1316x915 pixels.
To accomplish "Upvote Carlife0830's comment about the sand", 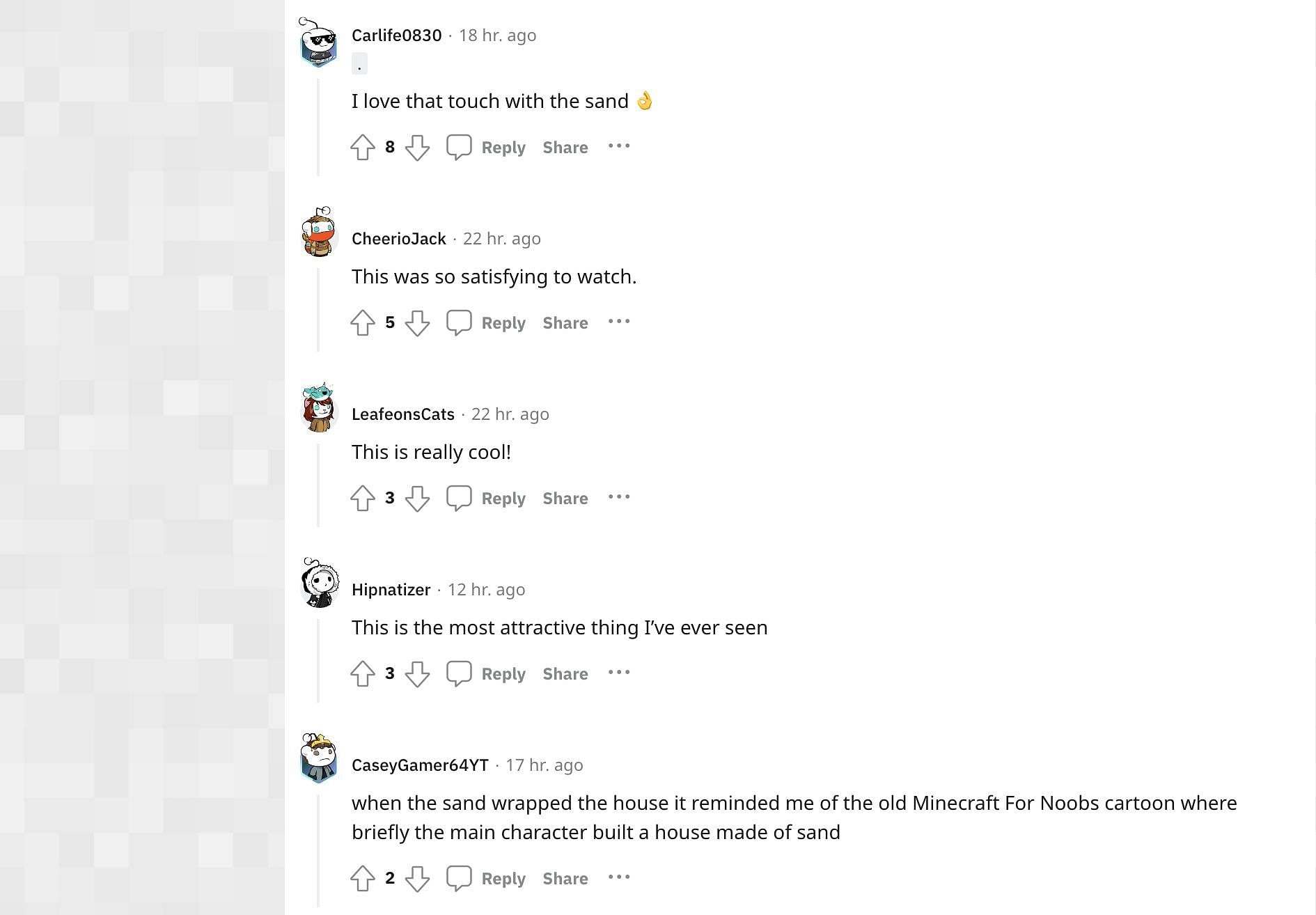I will pyautogui.click(x=363, y=148).
